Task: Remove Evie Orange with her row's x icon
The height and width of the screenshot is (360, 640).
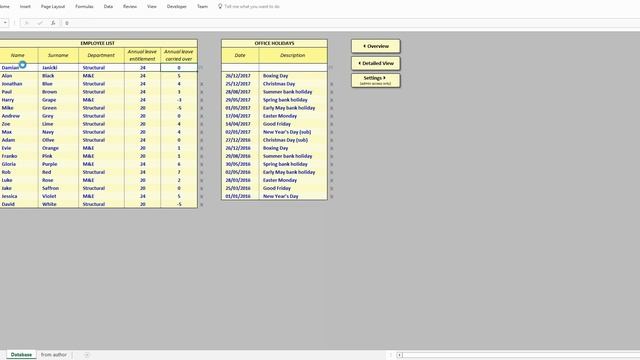Action: 202,148
